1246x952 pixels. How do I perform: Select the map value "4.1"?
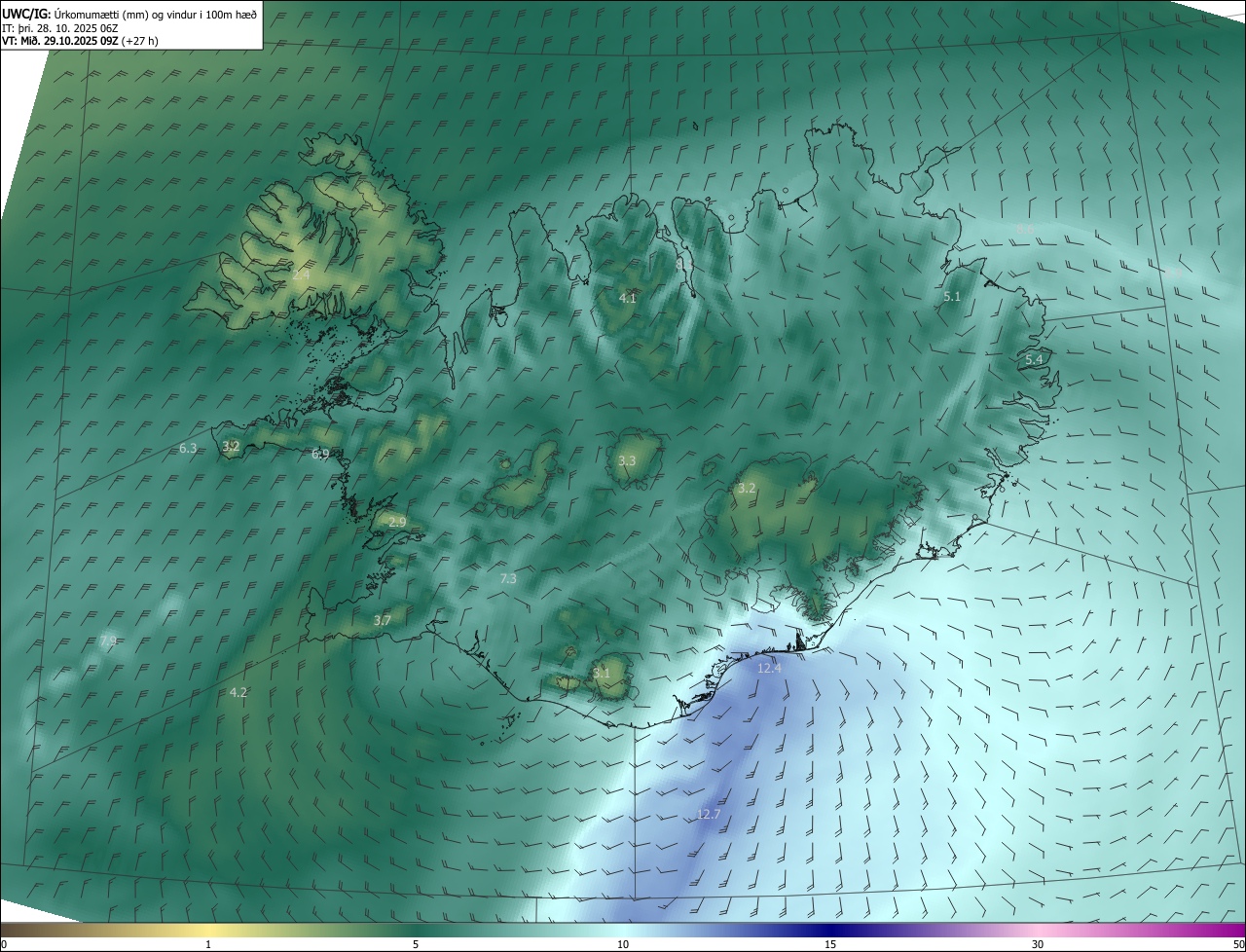pyautogui.click(x=628, y=298)
